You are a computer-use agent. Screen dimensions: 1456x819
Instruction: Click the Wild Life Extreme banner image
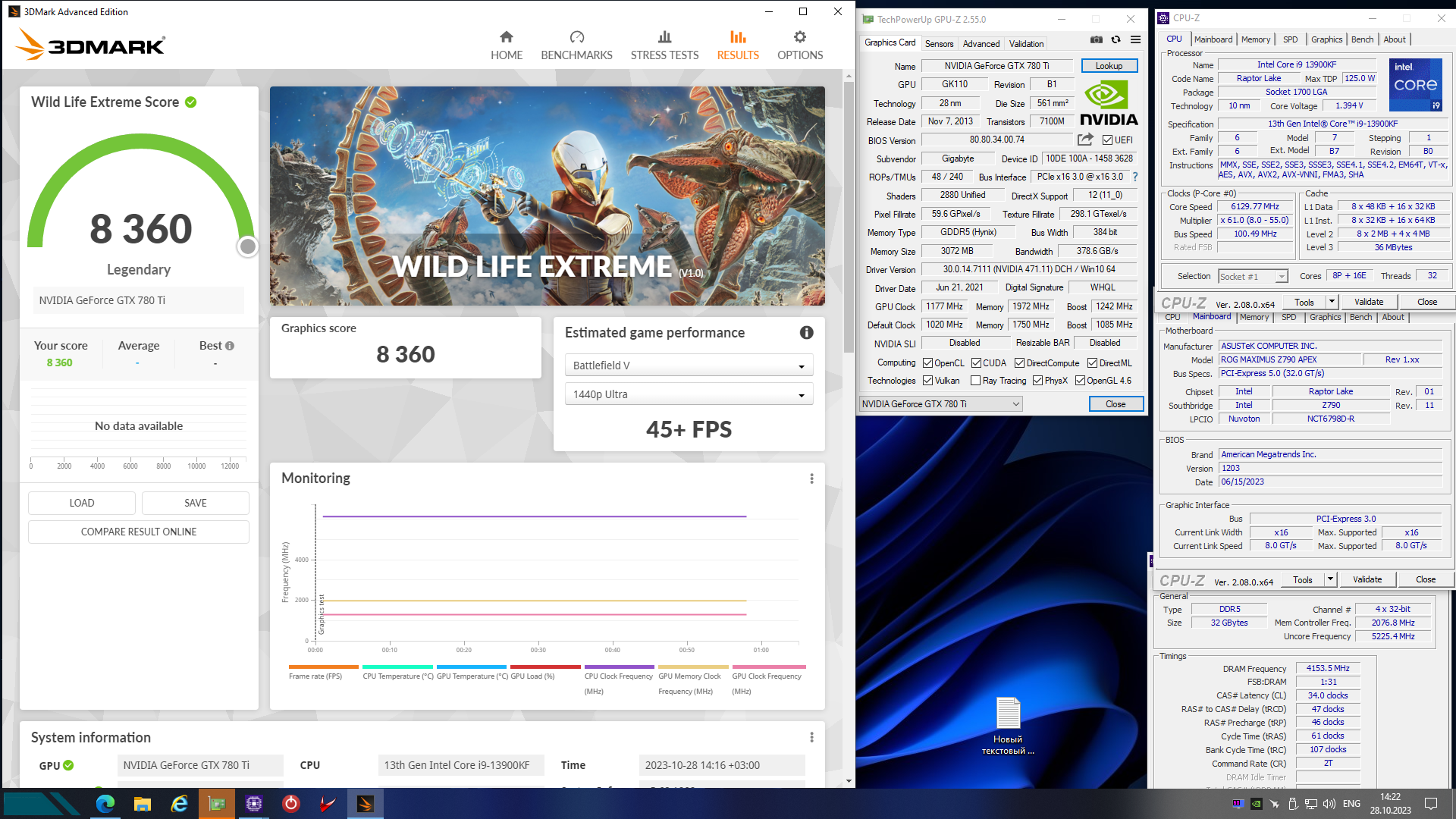(547, 196)
